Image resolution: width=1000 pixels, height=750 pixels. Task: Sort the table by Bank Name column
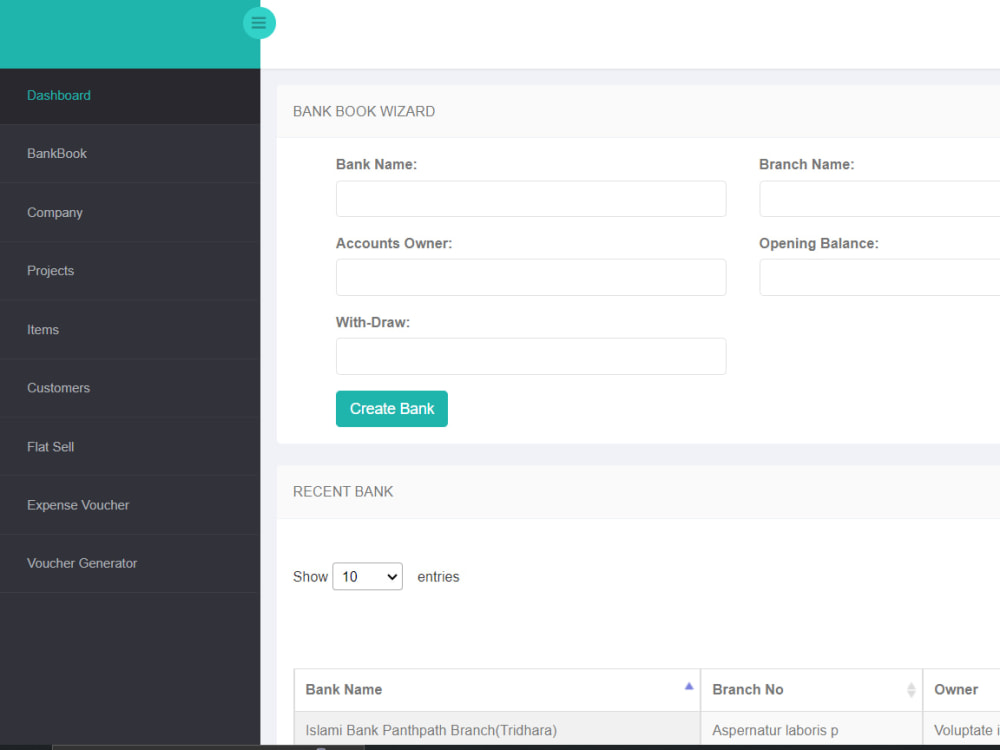point(497,690)
